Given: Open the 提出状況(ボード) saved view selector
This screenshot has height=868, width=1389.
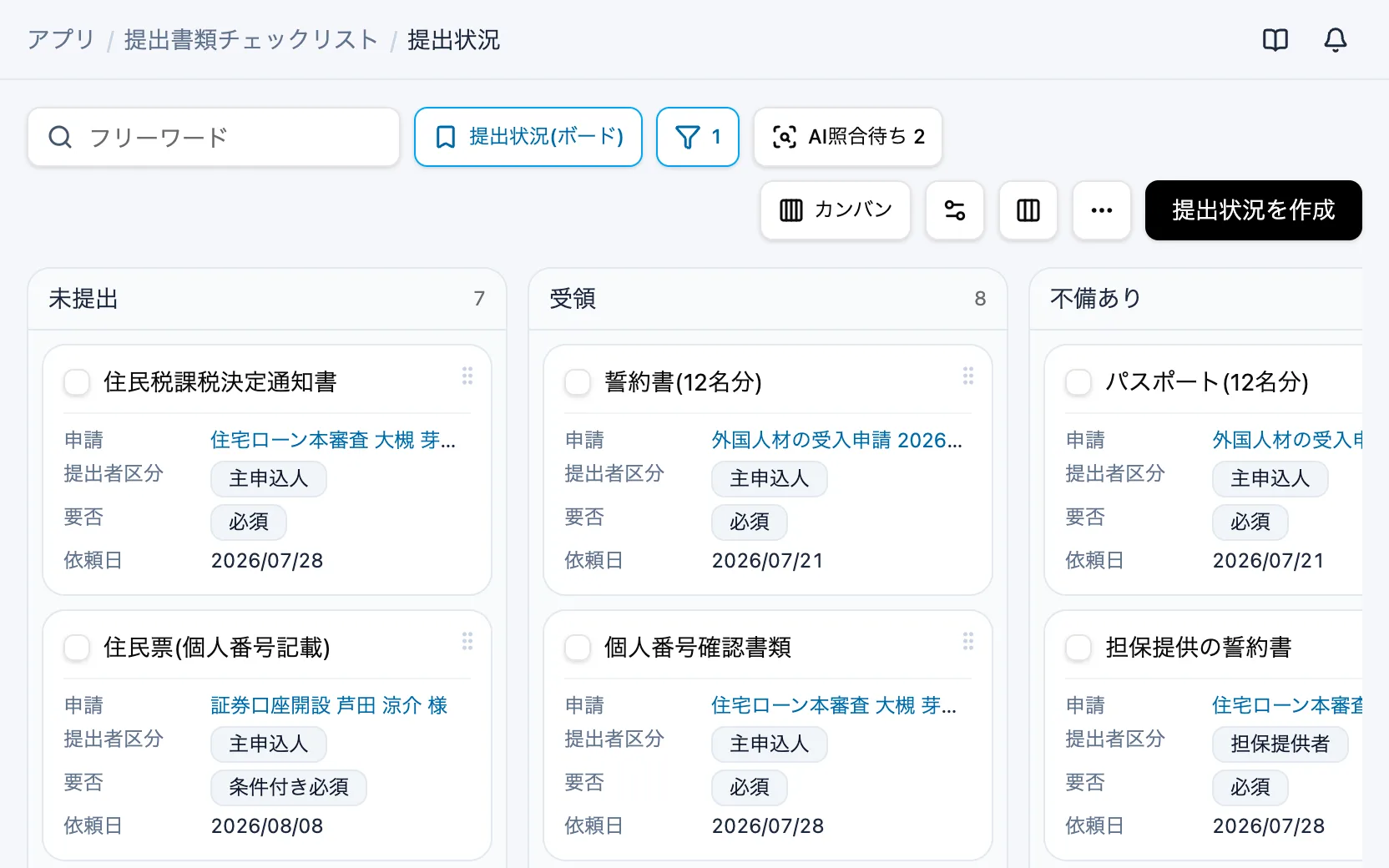Looking at the screenshot, I should 528,137.
